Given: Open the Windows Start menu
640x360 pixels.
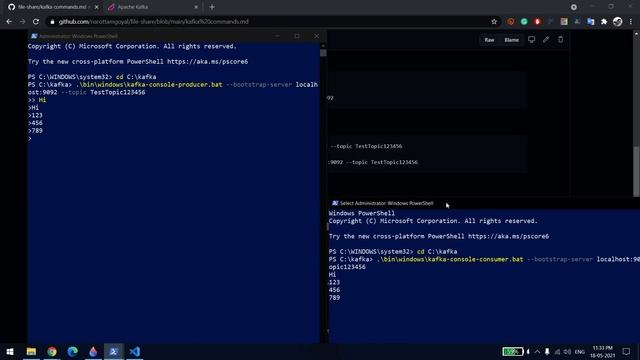Looking at the screenshot, I should click(x=10, y=351).
